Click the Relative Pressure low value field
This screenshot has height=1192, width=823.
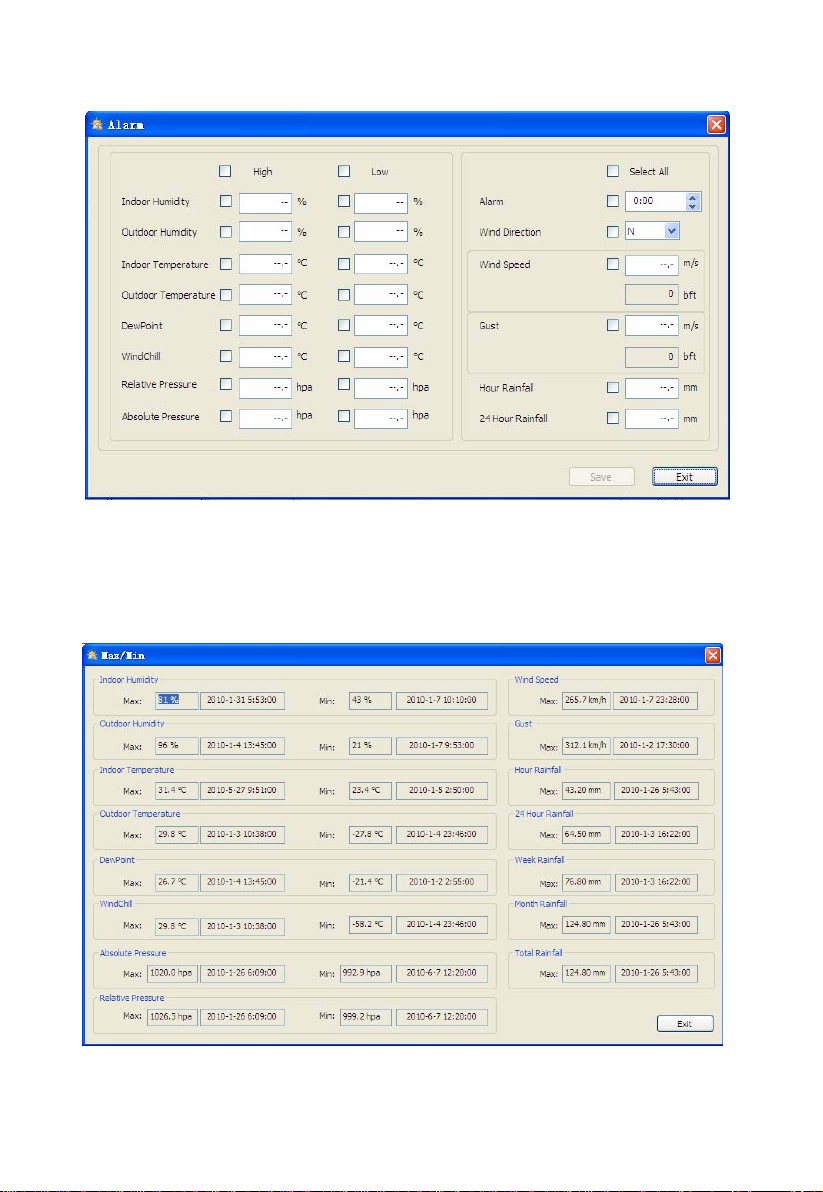click(381, 388)
